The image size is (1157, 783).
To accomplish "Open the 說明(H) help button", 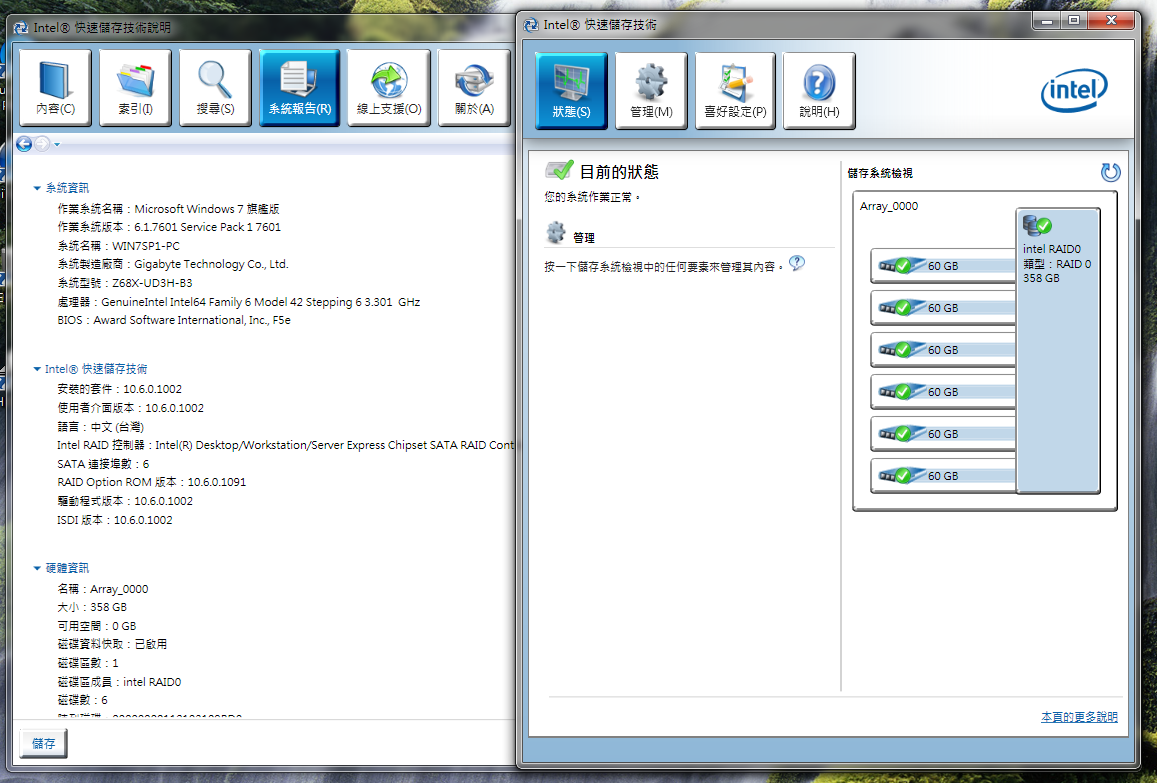I will click(819, 91).
